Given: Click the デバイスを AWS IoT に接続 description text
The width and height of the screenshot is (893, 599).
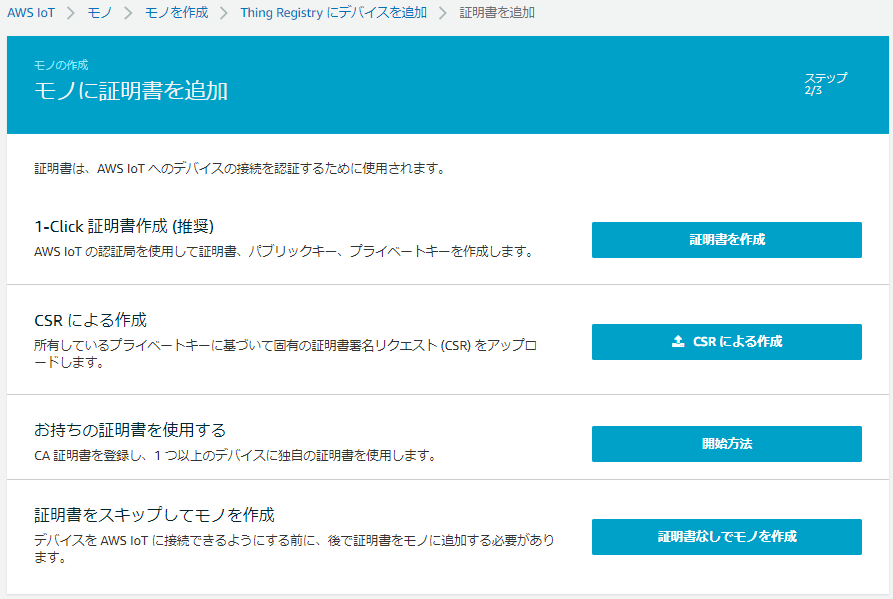Looking at the screenshot, I should (294, 548).
